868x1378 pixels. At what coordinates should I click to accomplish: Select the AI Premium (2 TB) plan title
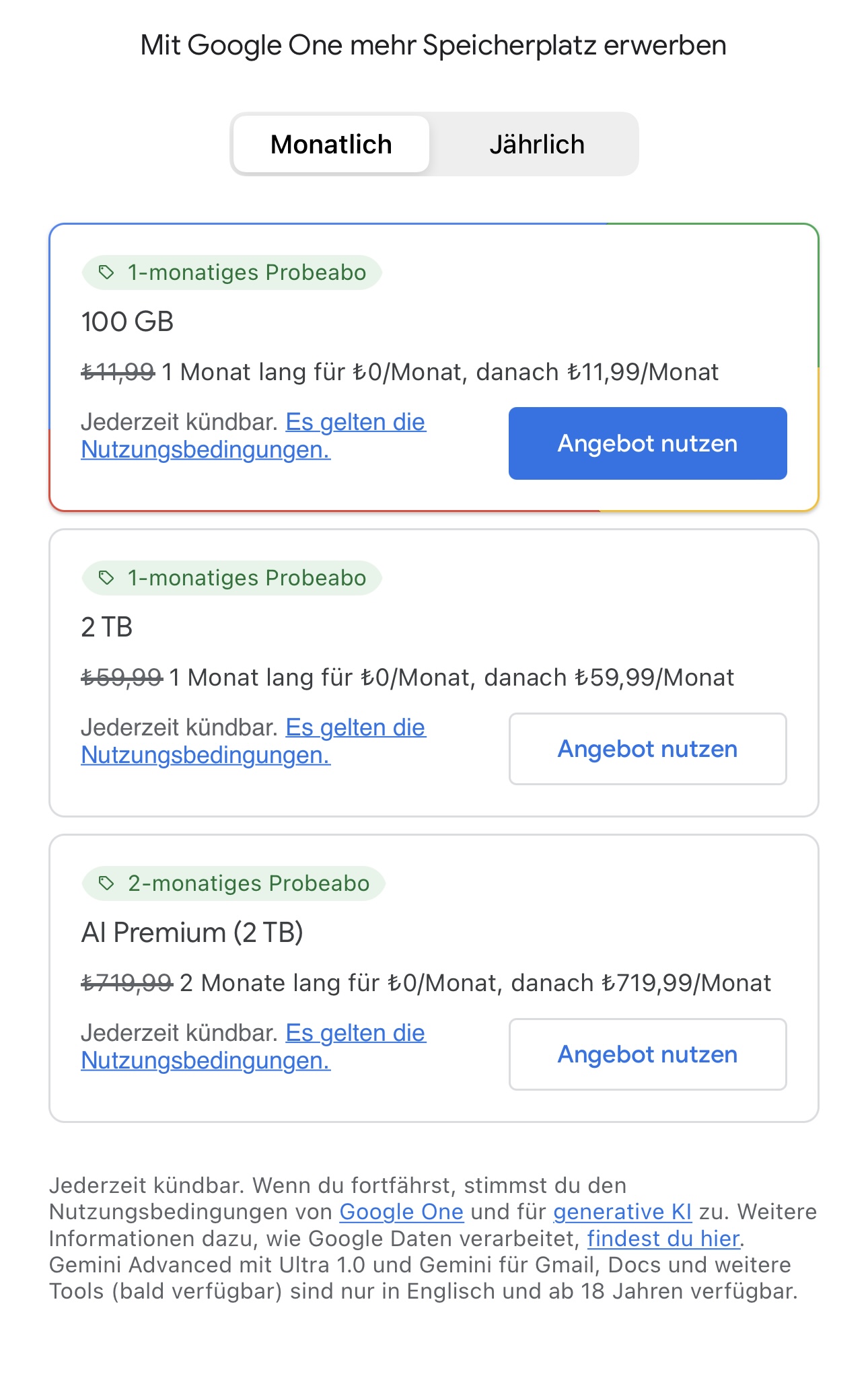[192, 933]
